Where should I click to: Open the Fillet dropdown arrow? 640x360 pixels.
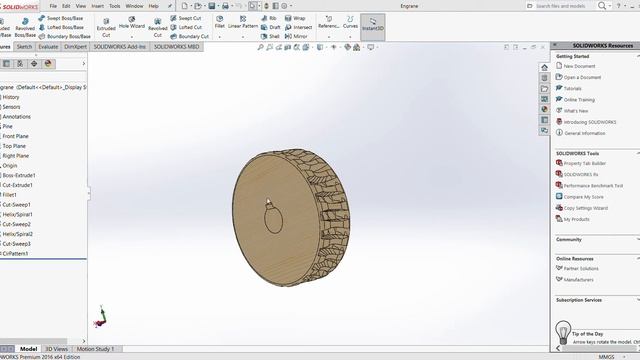220,37
